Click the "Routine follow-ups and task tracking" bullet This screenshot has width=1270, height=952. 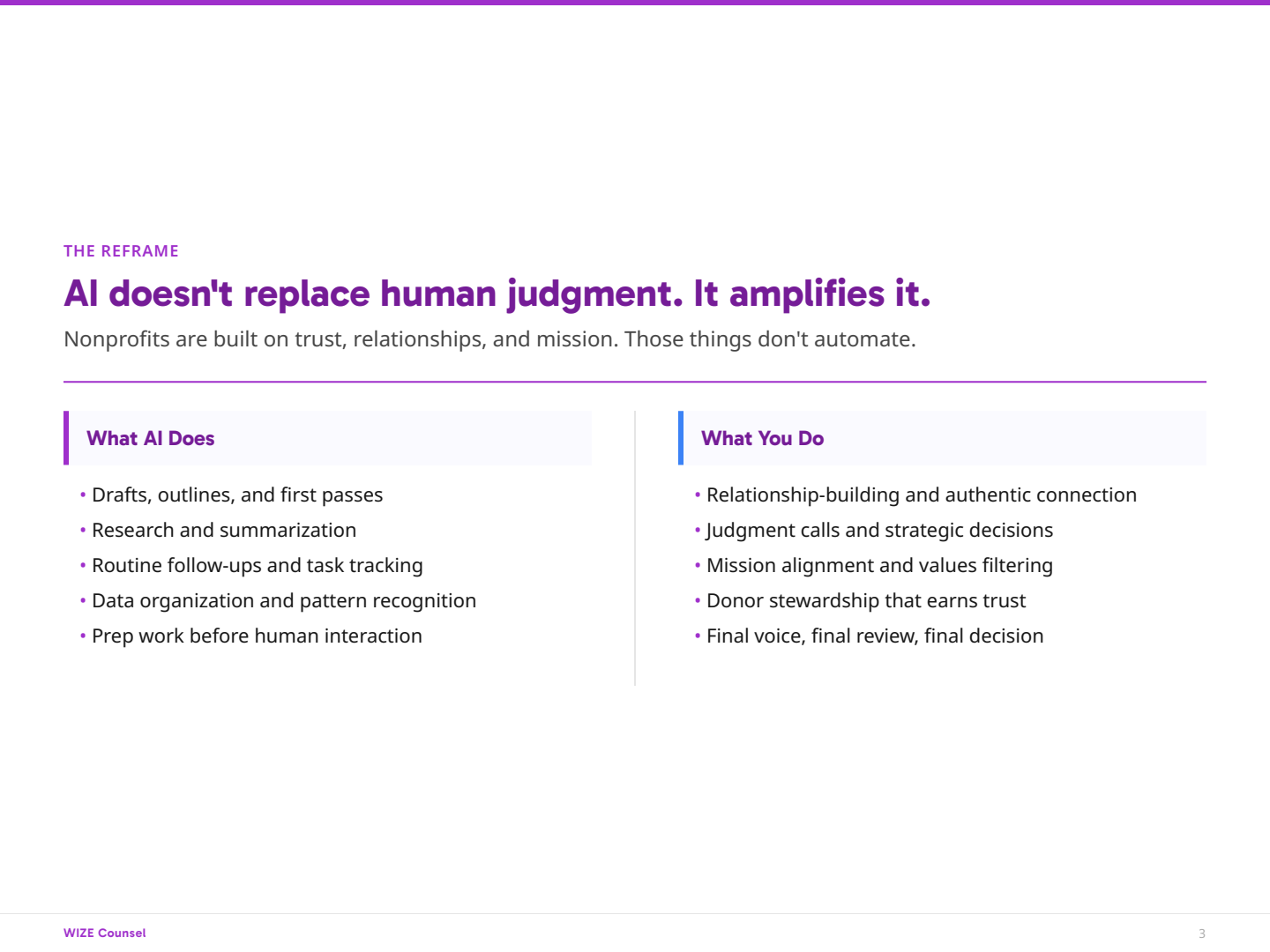tap(257, 566)
